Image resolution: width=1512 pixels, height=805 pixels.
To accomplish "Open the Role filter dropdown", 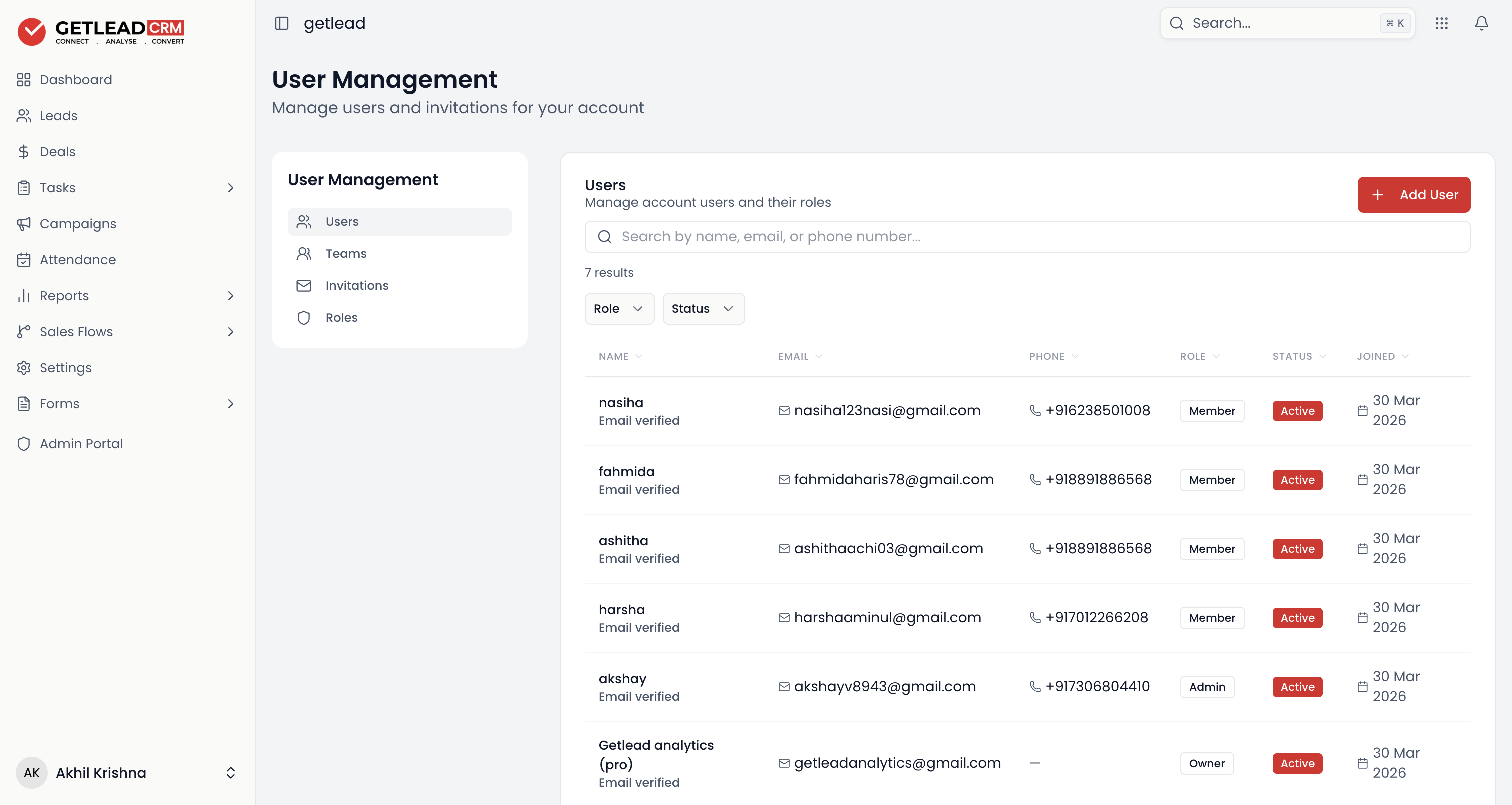I will tap(619, 309).
